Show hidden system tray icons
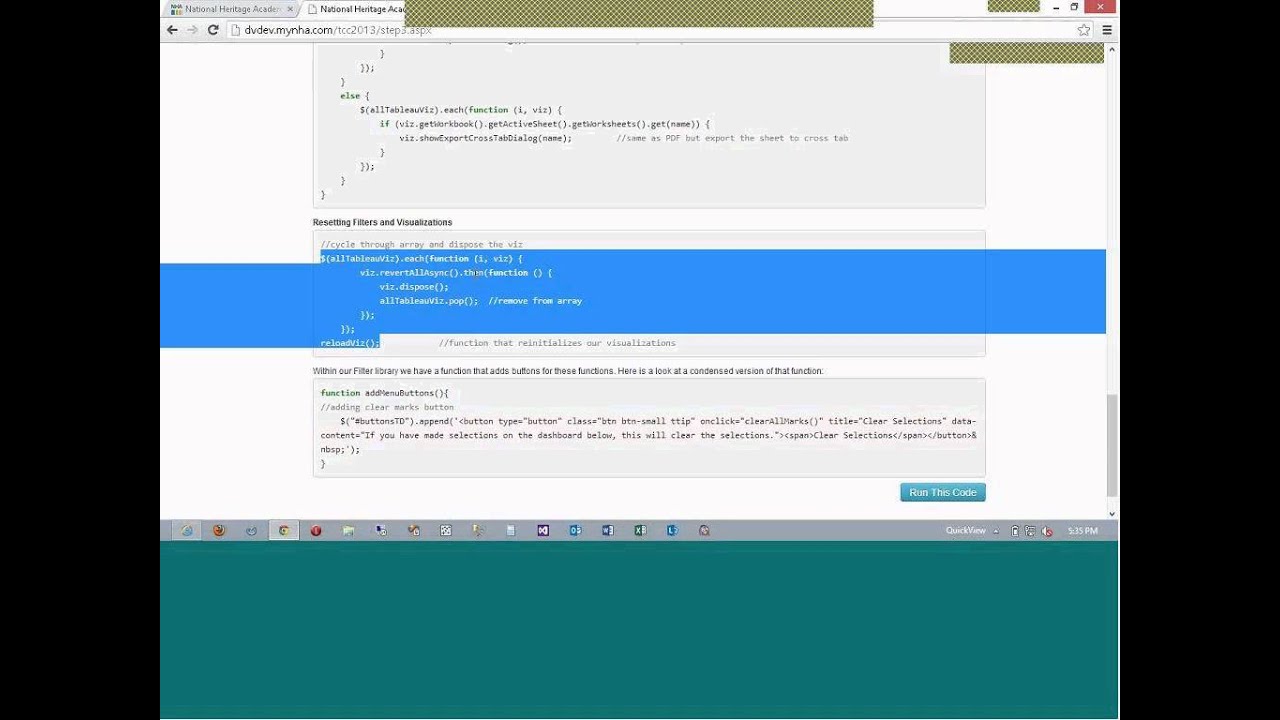 click(x=996, y=531)
